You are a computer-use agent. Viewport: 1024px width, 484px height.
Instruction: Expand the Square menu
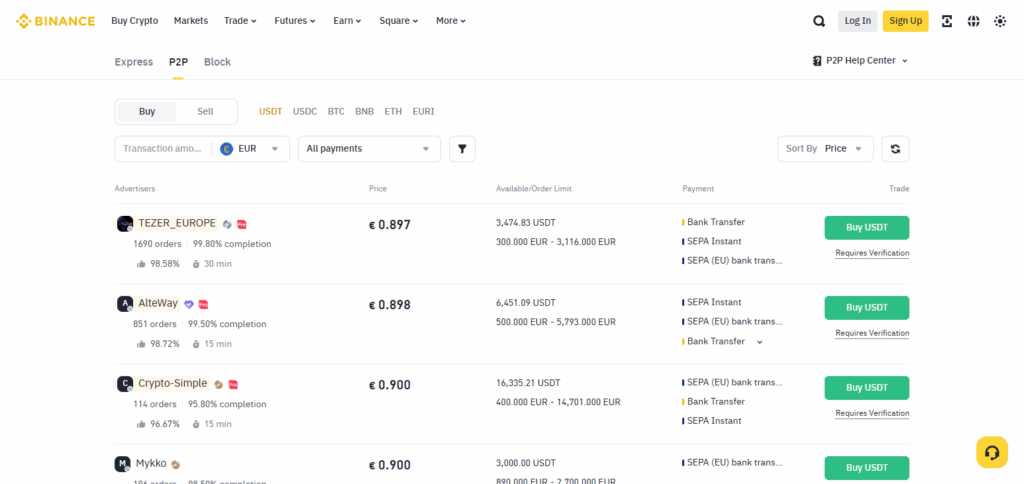[x=398, y=21]
